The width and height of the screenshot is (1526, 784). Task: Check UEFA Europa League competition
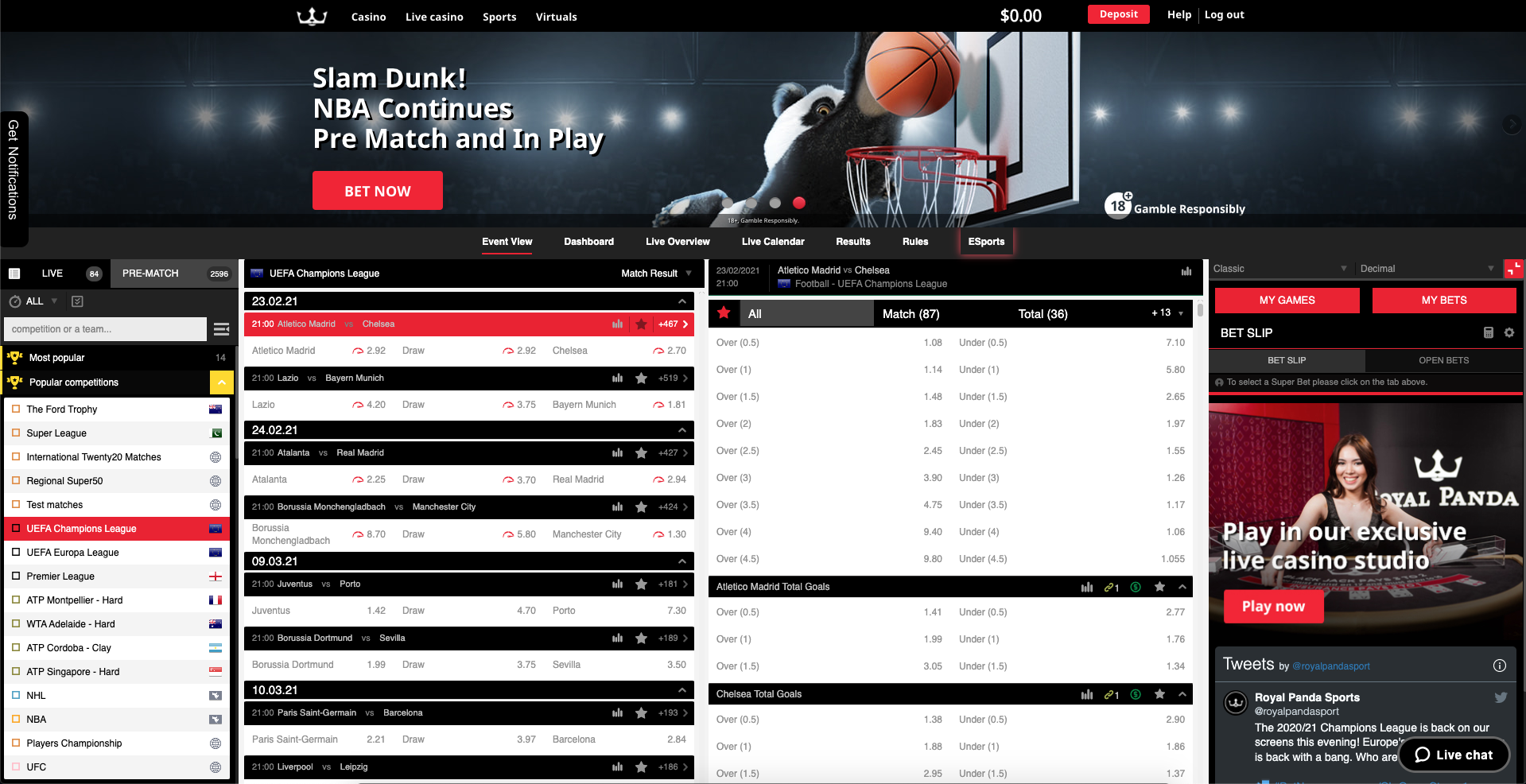click(x=16, y=553)
